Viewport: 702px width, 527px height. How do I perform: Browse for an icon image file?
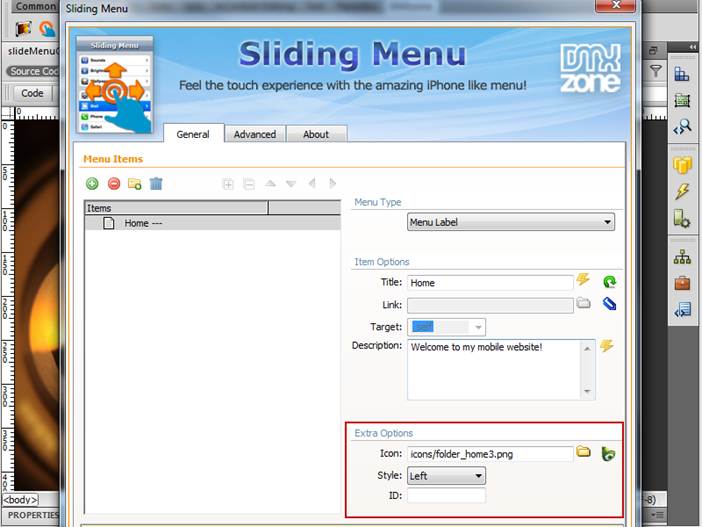click(x=583, y=451)
